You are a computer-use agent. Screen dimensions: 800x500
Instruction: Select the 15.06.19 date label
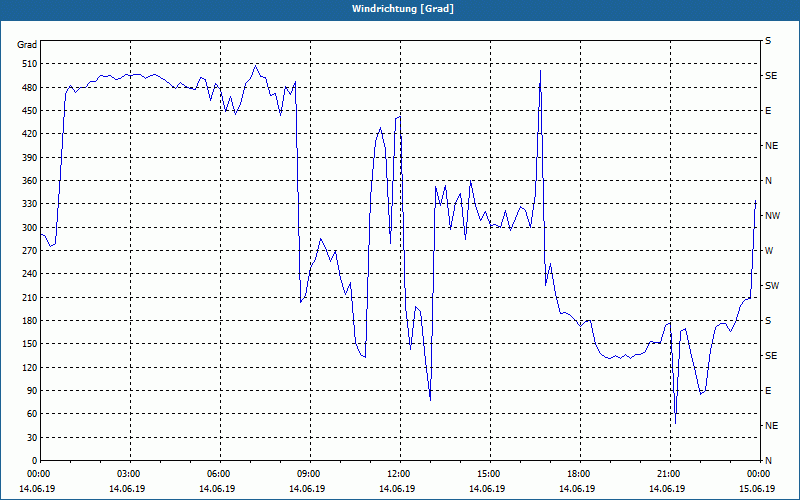pos(757,488)
